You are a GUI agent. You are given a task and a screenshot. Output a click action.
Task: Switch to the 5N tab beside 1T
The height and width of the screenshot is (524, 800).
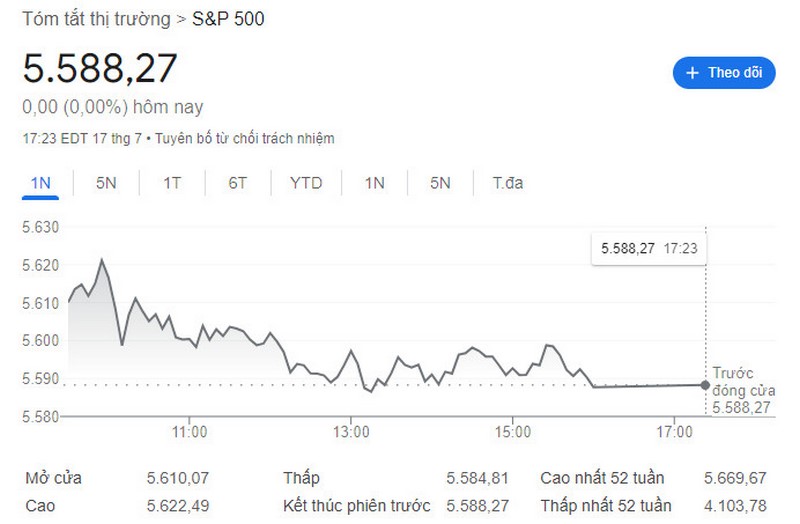tap(106, 183)
